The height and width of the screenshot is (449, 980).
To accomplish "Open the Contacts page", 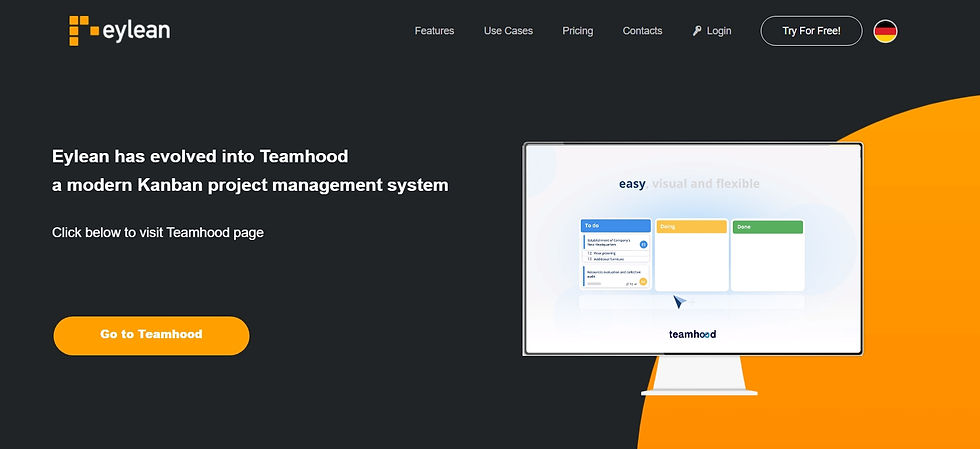I will (642, 31).
